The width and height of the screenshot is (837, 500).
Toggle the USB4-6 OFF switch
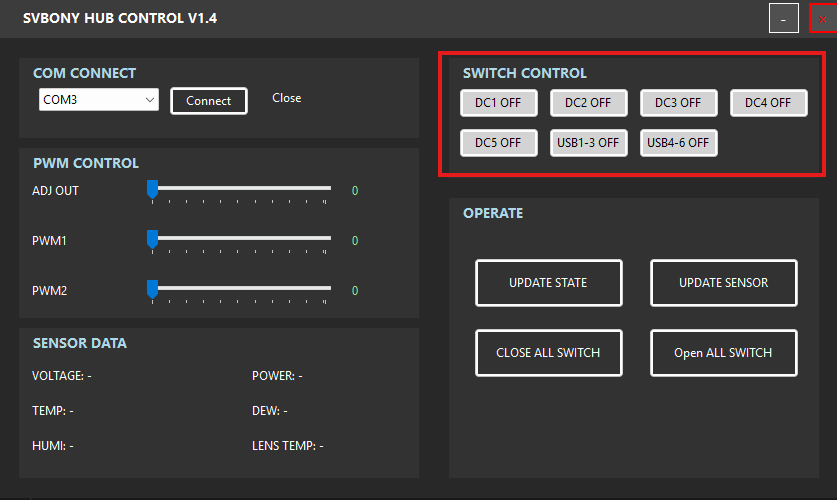(x=678, y=142)
